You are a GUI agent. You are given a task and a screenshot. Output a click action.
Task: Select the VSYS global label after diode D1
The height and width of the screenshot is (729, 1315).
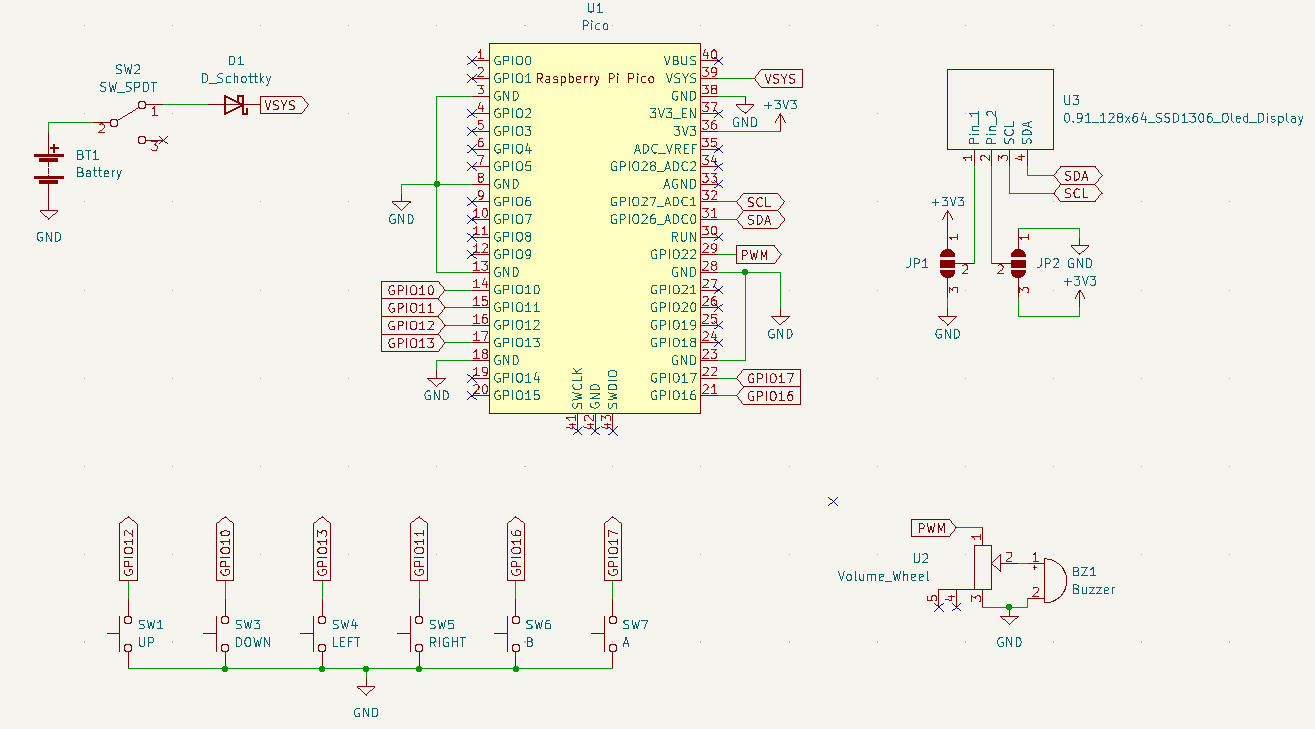(285, 104)
